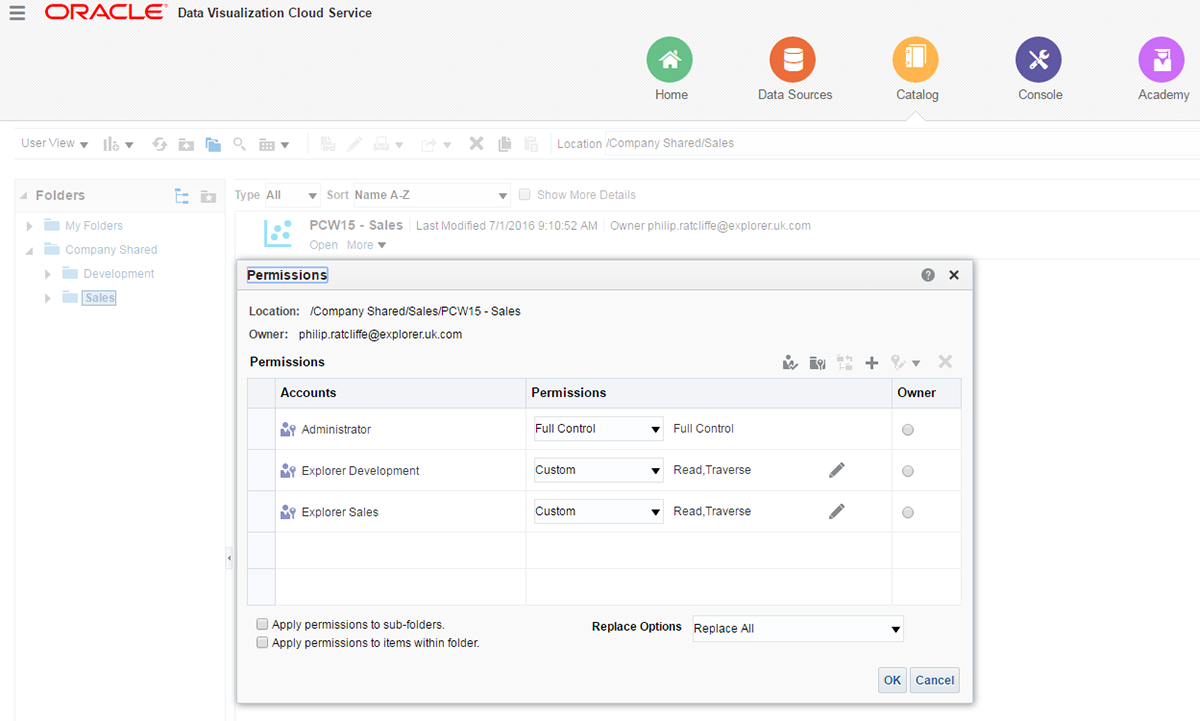
Task: Open the Academy page icon
Action: coord(1162,60)
